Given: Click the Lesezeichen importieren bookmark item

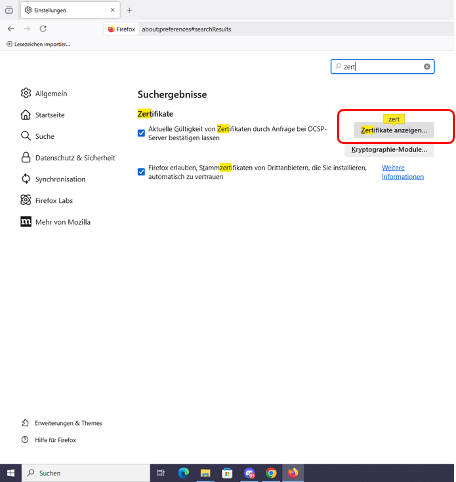Looking at the screenshot, I should pyautogui.click(x=38, y=44).
